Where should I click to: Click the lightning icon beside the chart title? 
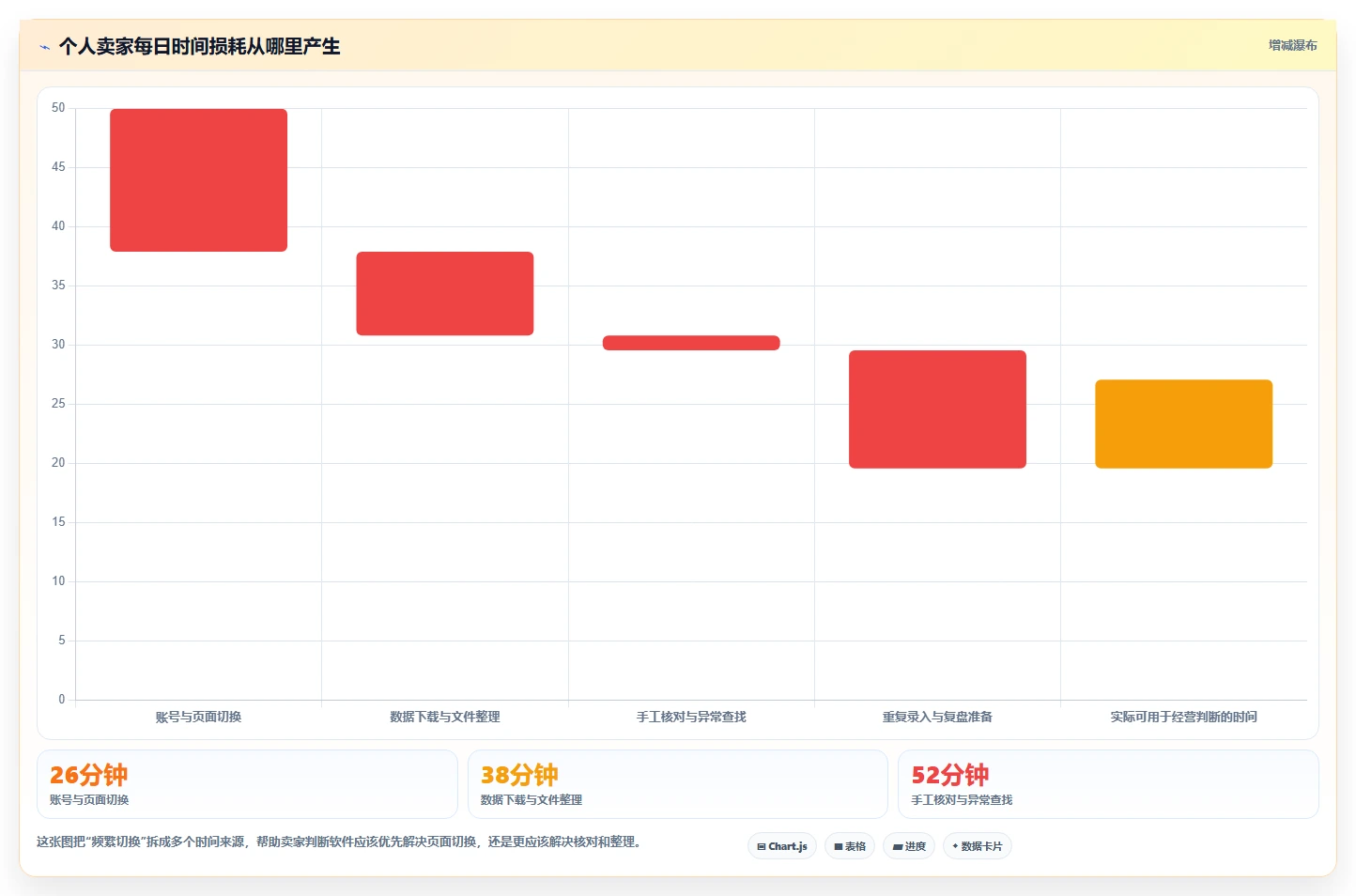[x=44, y=47]
